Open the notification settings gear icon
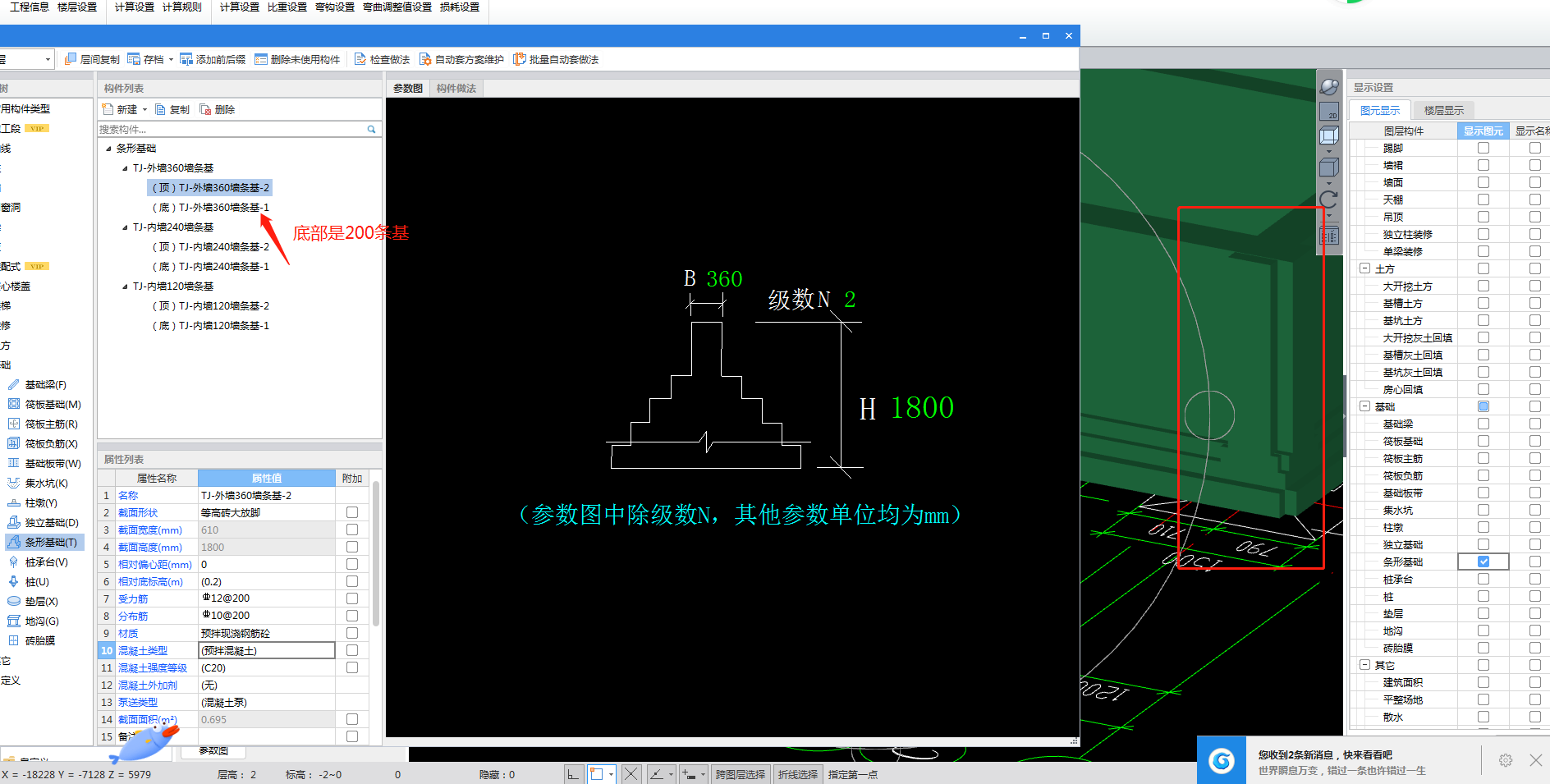The width and height of the screenshot is (1550, 784). [x=1506, y=760]
